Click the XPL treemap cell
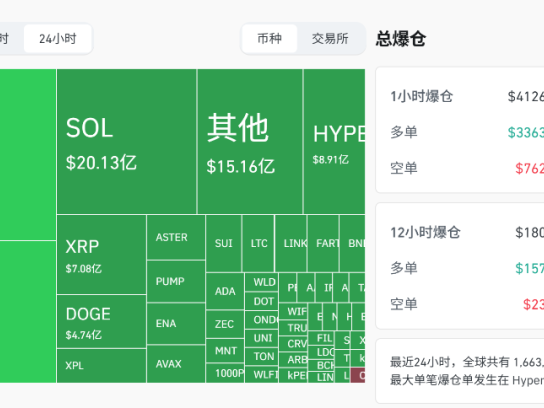544x408 pixels. [x=101, y=366]
